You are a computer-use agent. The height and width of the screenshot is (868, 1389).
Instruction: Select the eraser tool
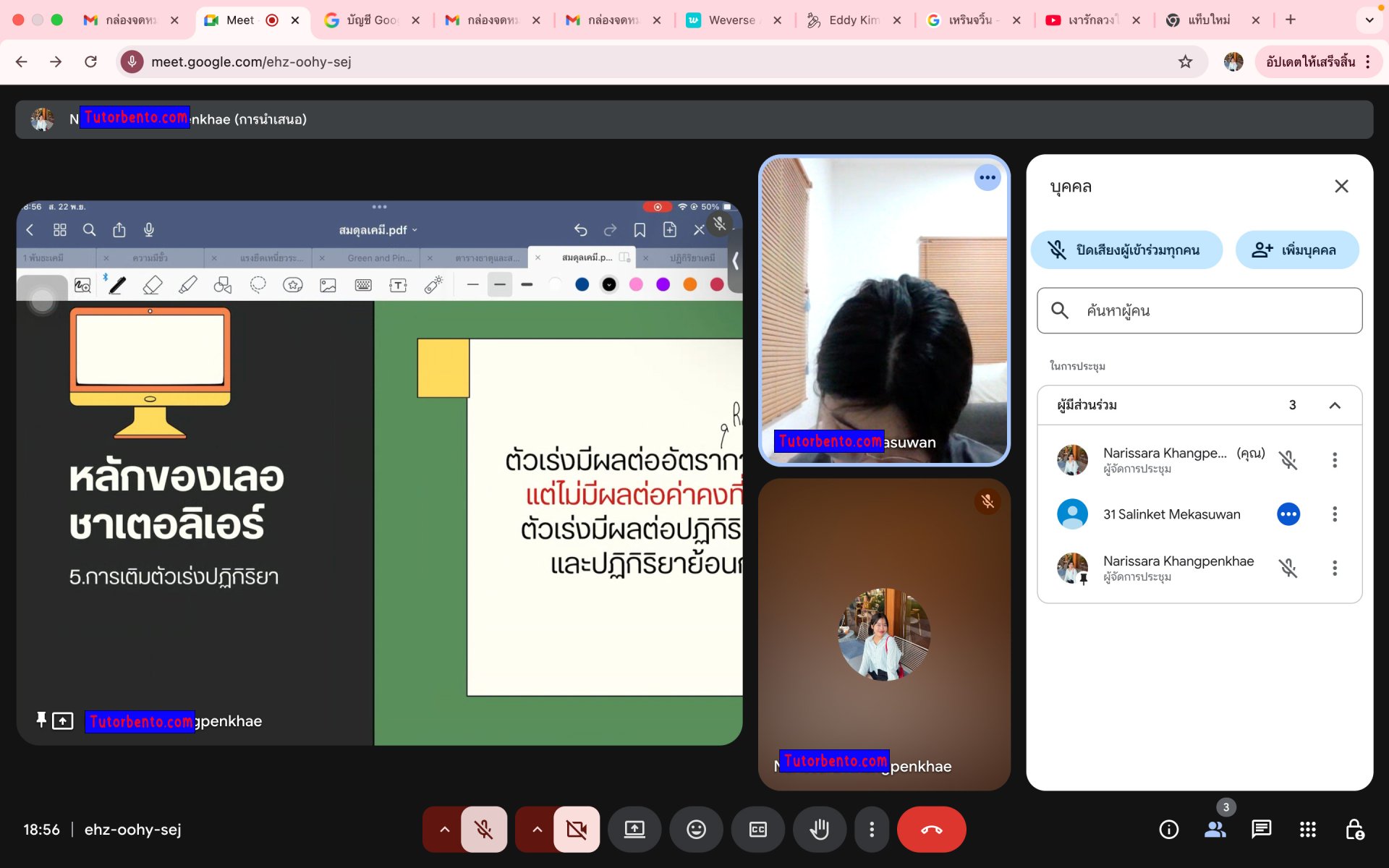tap(153, 285)
